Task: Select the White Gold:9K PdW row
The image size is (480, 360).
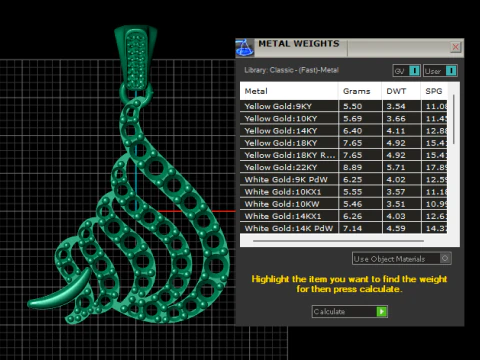Action: click(343, 180)
